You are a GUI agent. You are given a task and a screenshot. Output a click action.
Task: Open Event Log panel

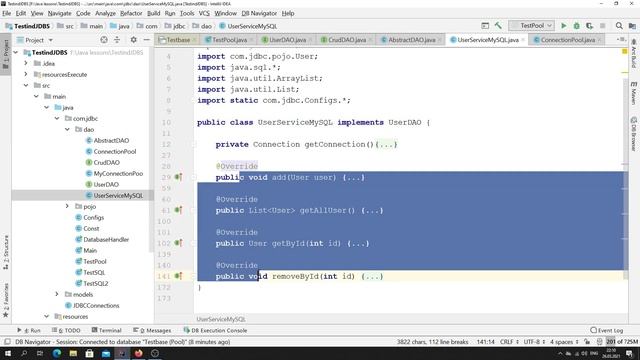pos(607,330)
